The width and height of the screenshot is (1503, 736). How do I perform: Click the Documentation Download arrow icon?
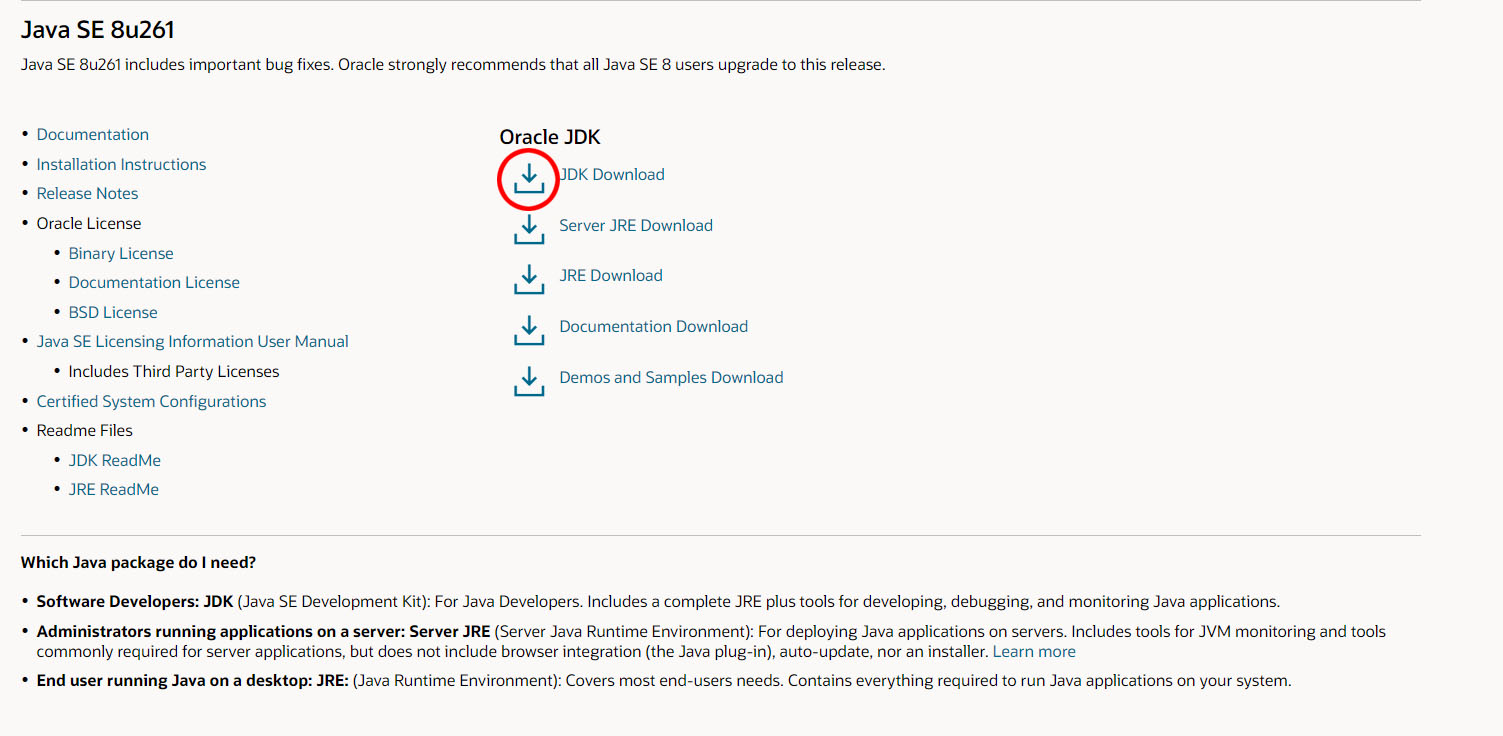[x=529, y=329]
